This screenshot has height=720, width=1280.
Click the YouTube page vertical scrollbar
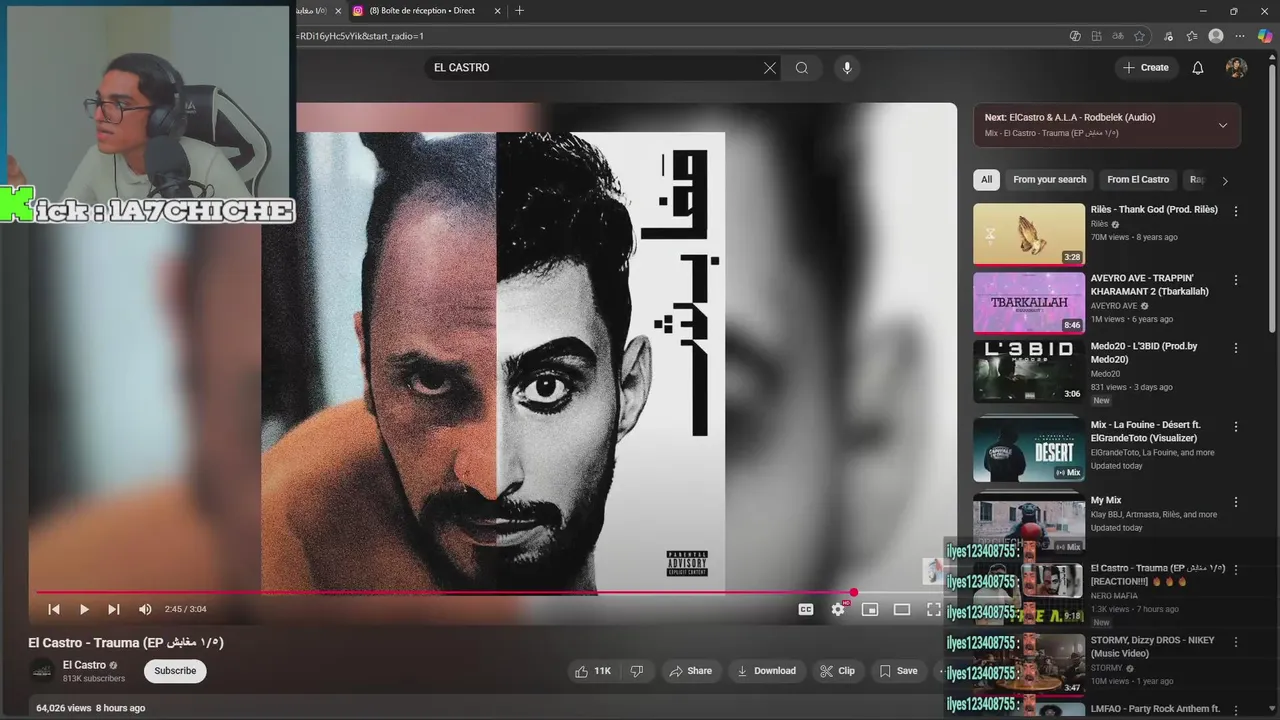[x=1273, y=200]
